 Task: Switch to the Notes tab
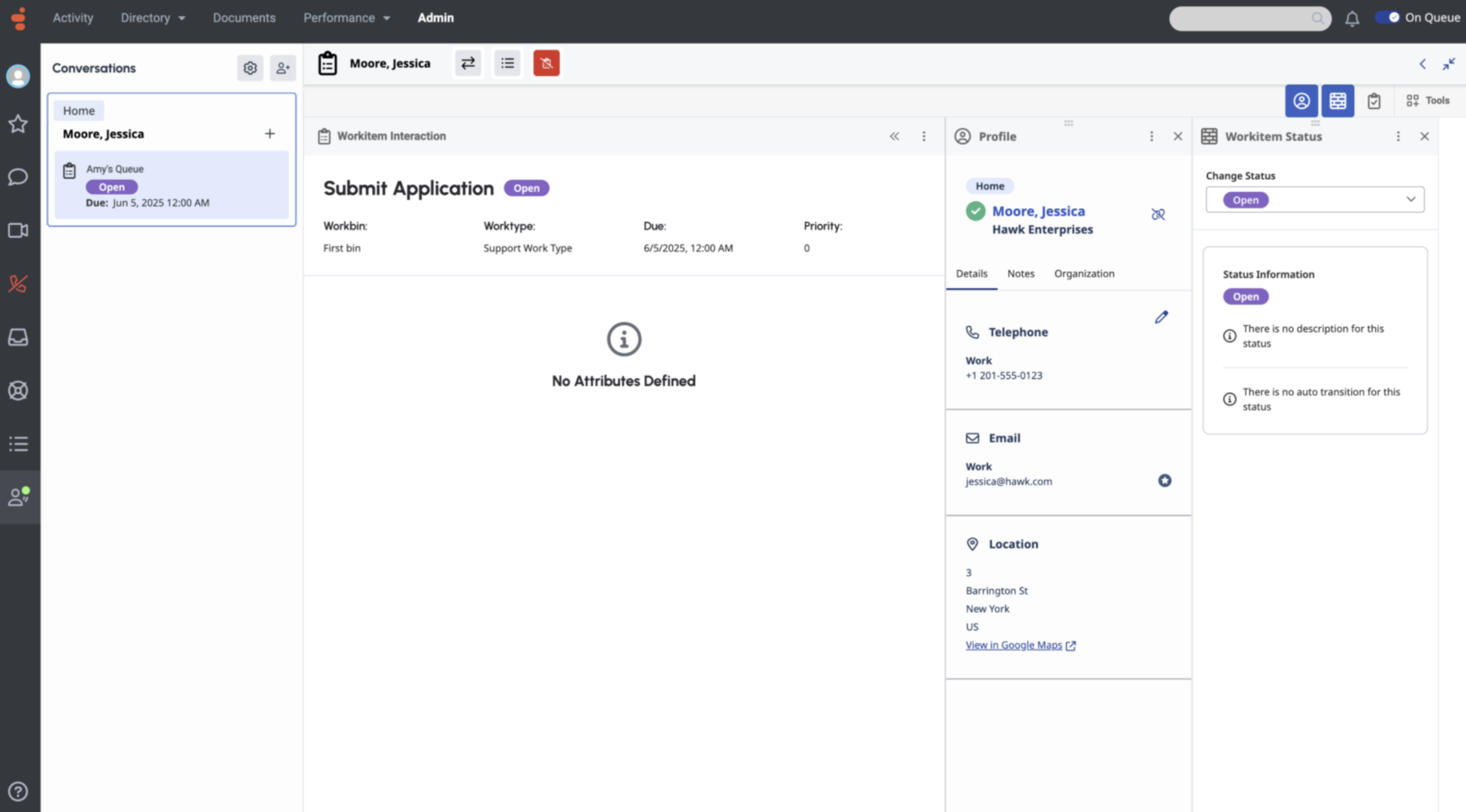[1020, 274]
